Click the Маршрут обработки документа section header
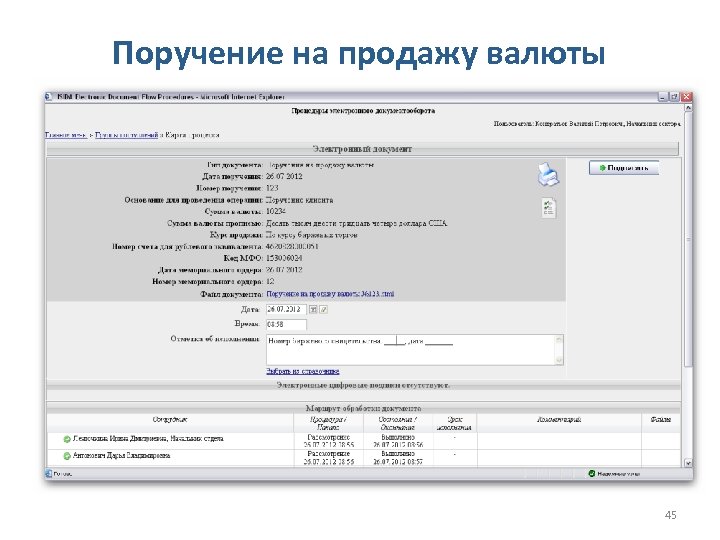 point(363,408)
